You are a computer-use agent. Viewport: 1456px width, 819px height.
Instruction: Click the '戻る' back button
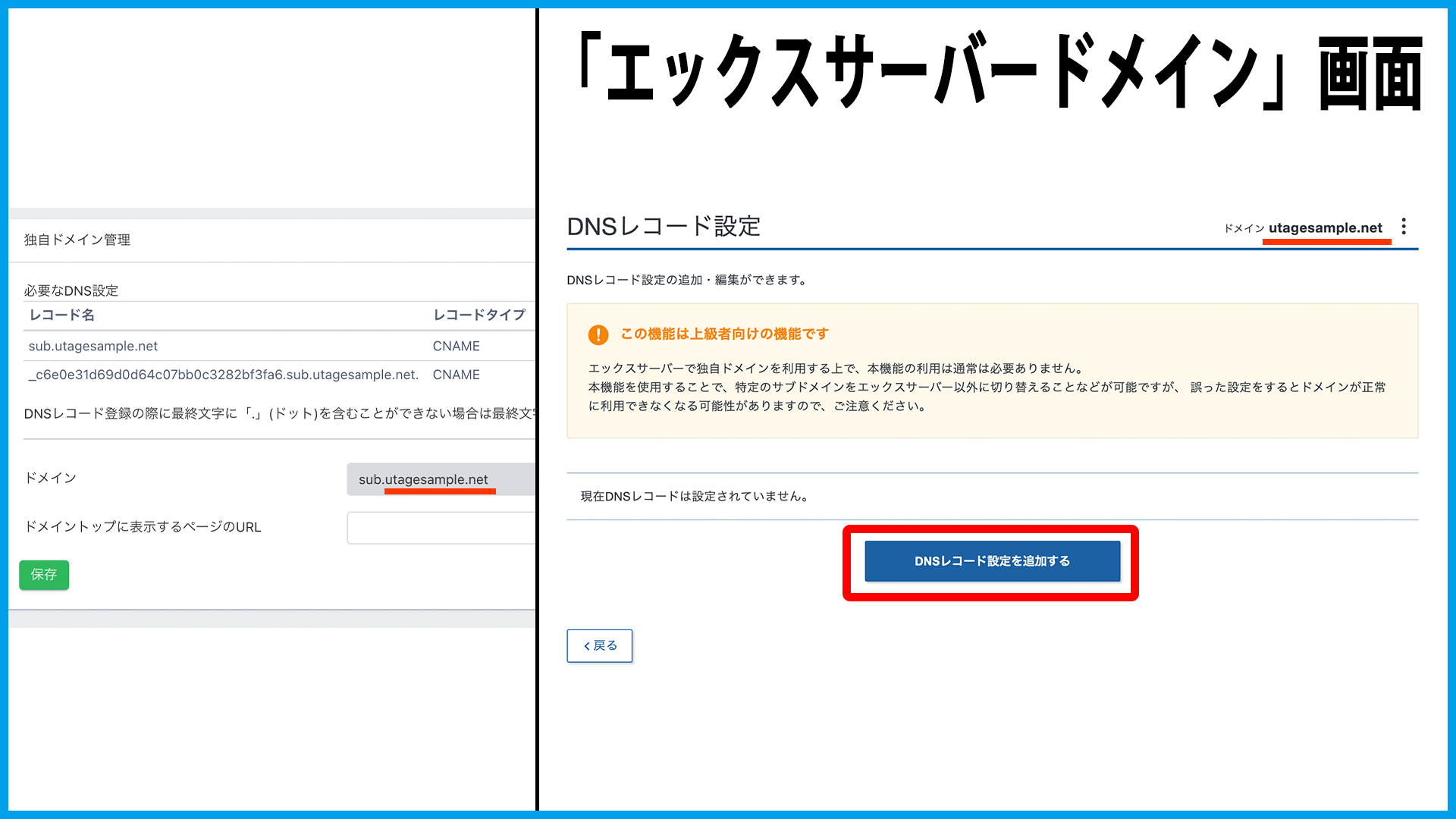599,645
